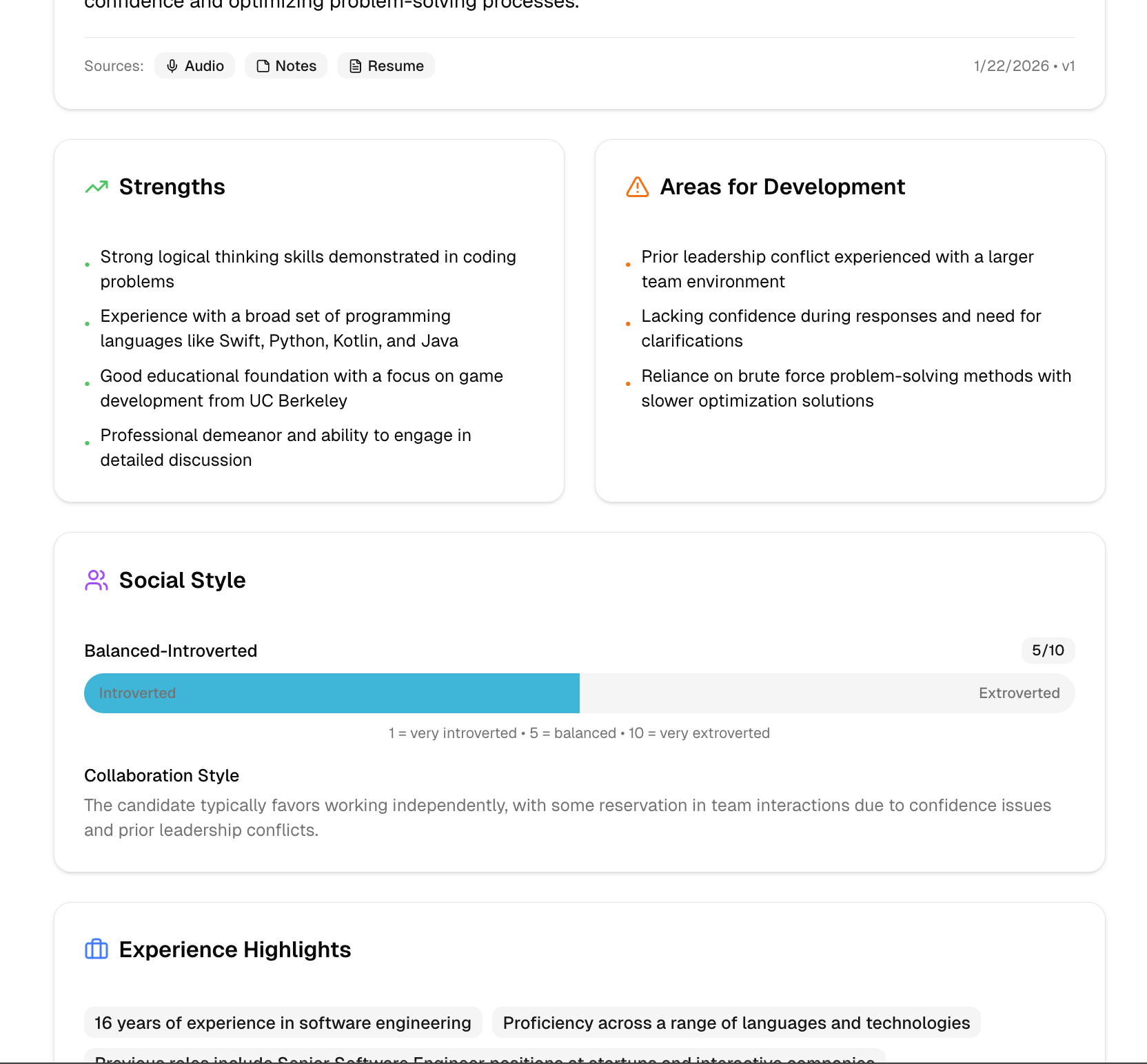The width and height of the screenshot is (1147, 1064).
Task: Select the Proficiency across languages tag
Action: [736, 1023]
